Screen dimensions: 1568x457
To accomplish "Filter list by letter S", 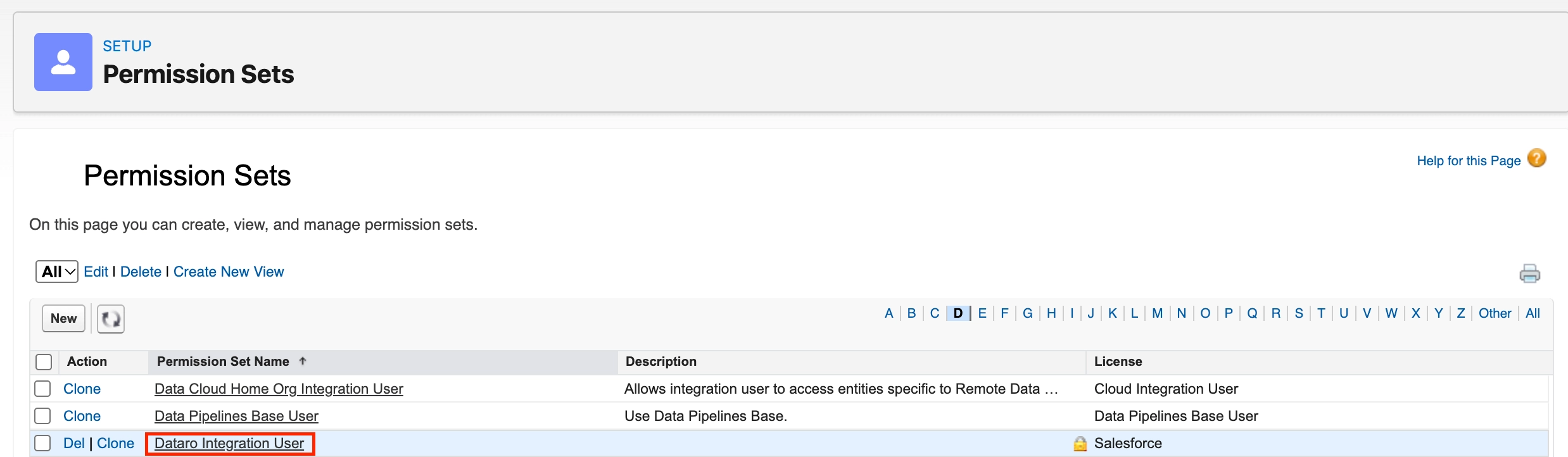I will [1299, 313].
